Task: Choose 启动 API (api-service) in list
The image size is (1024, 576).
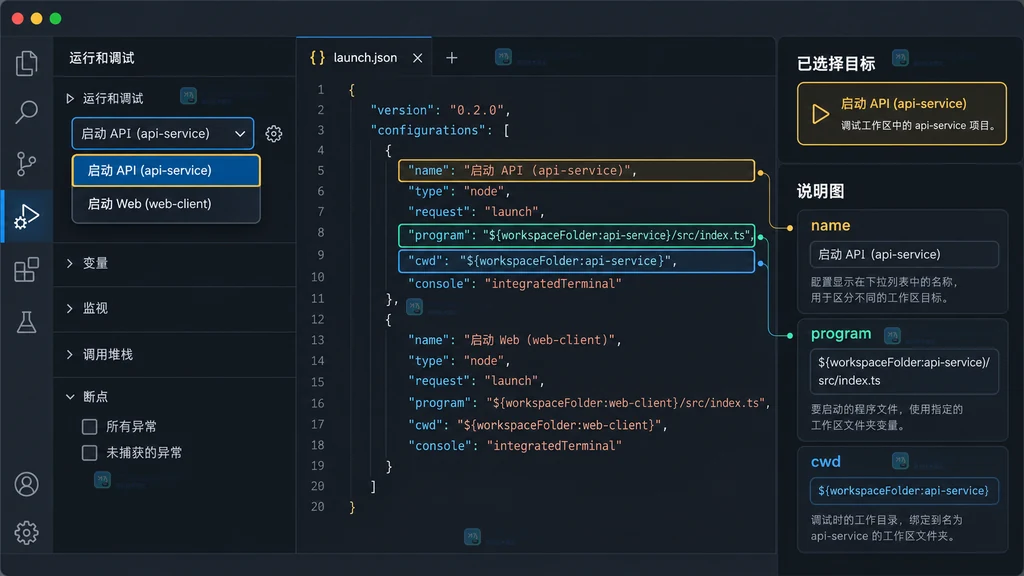Action: coord(166,170)
